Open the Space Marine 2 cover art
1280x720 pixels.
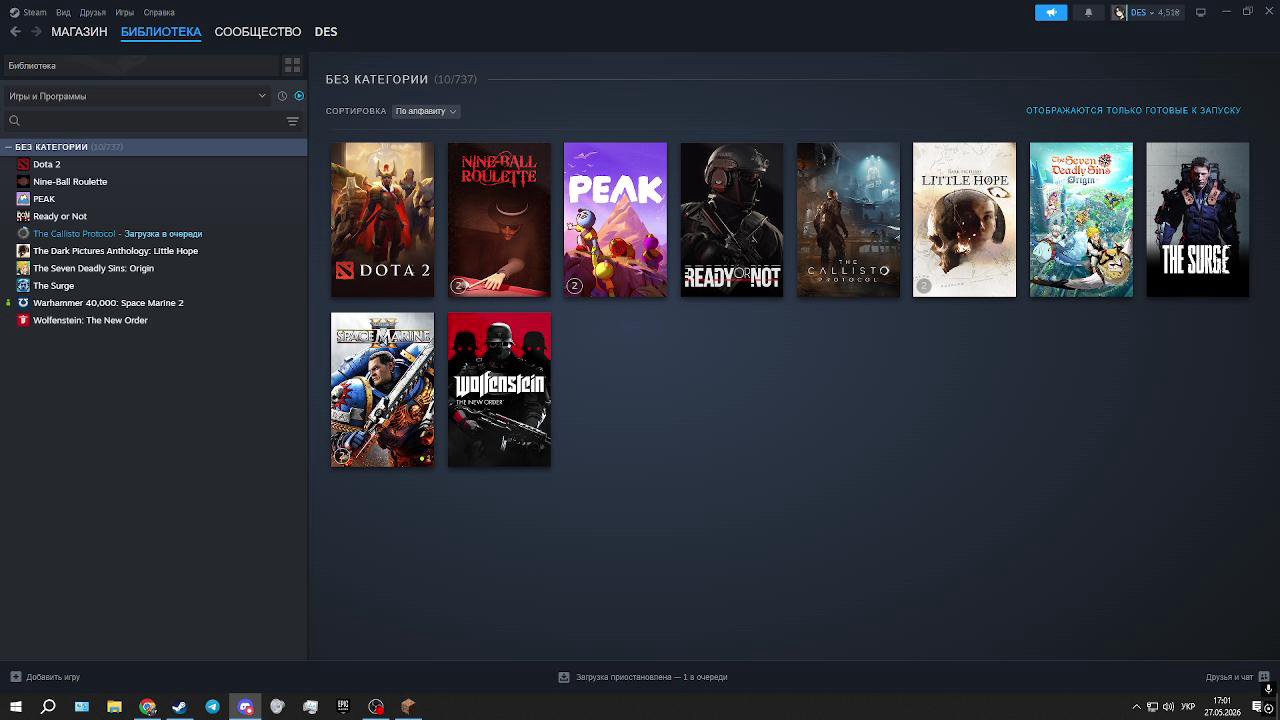[x=382, y=390]
